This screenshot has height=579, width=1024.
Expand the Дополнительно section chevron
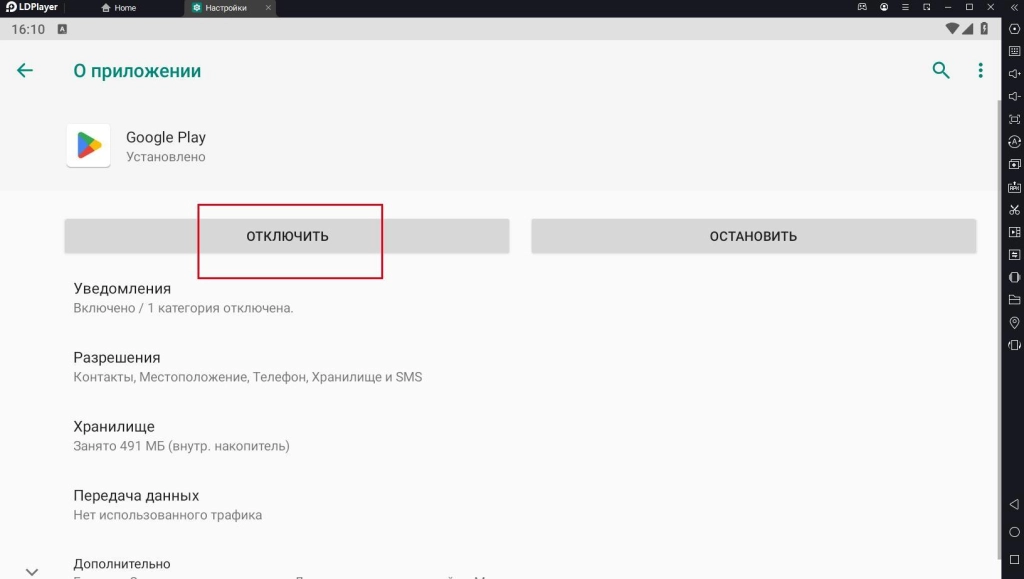click(32, 571)
